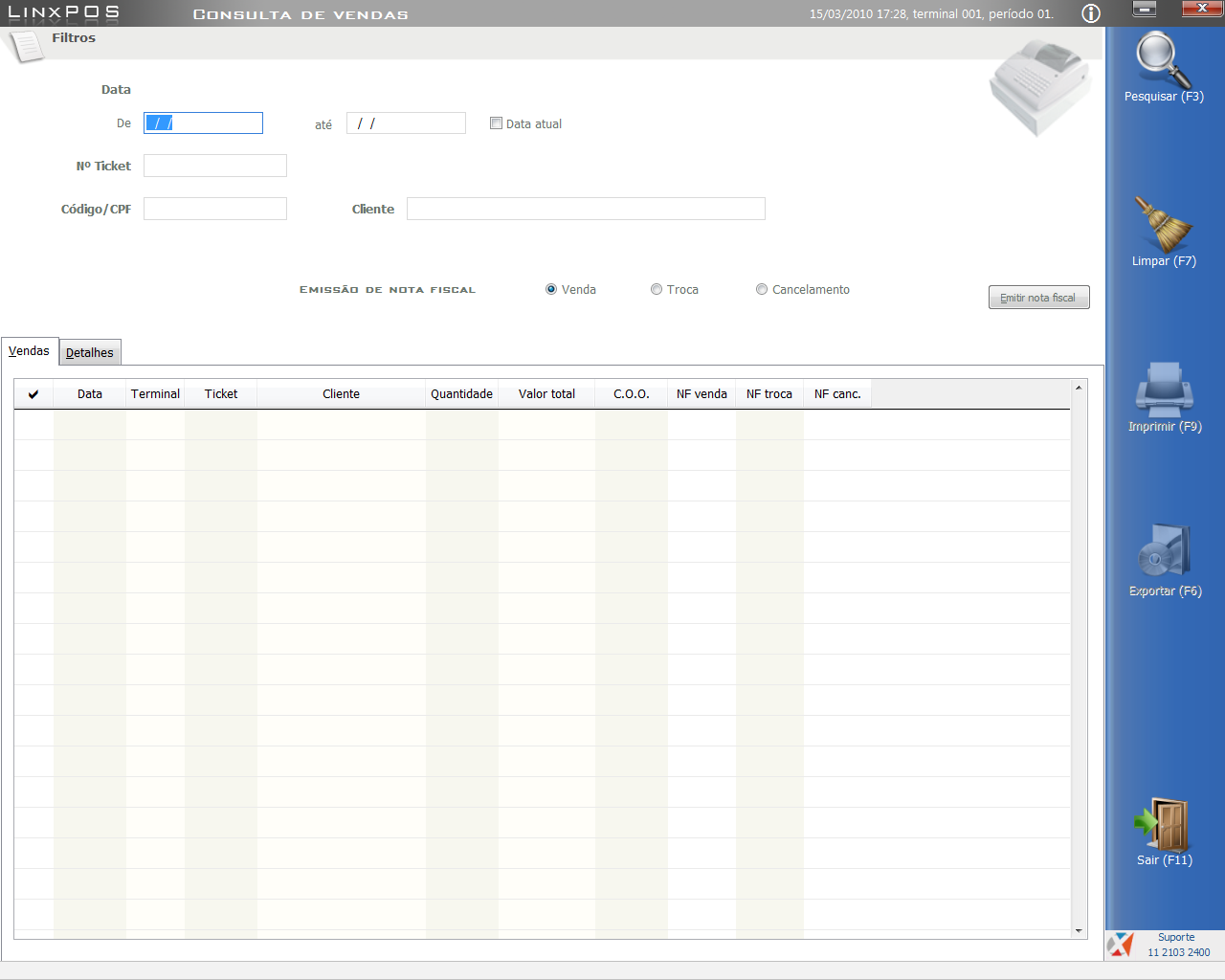1225x980 pixels.
Task: Click the até end date field
Action: pos(406,122)
